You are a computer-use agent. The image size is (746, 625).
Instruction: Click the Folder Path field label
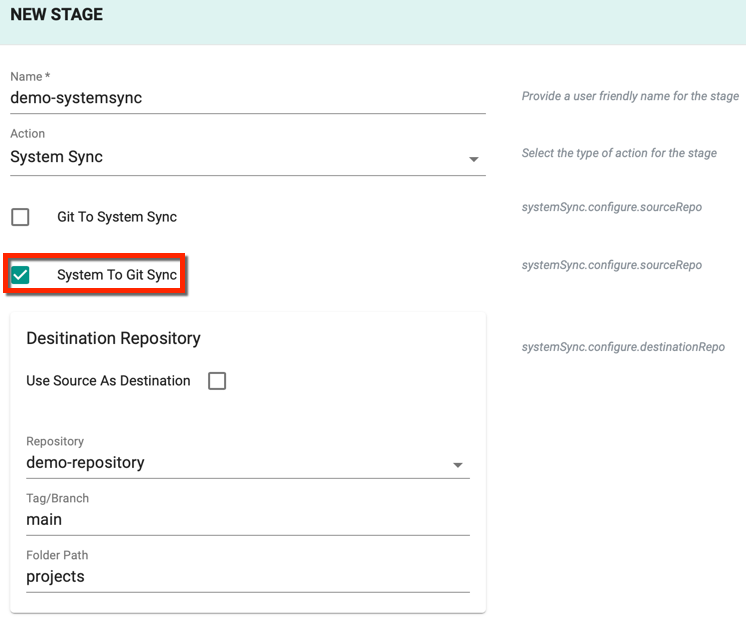[57, 555]
